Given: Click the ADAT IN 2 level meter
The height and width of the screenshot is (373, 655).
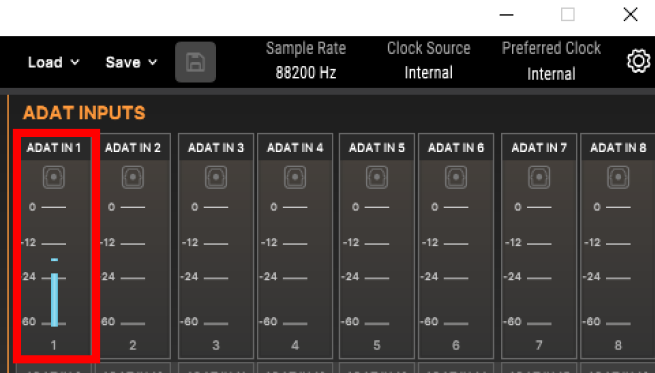Looking at the screenshot, I should click(133, 265).
